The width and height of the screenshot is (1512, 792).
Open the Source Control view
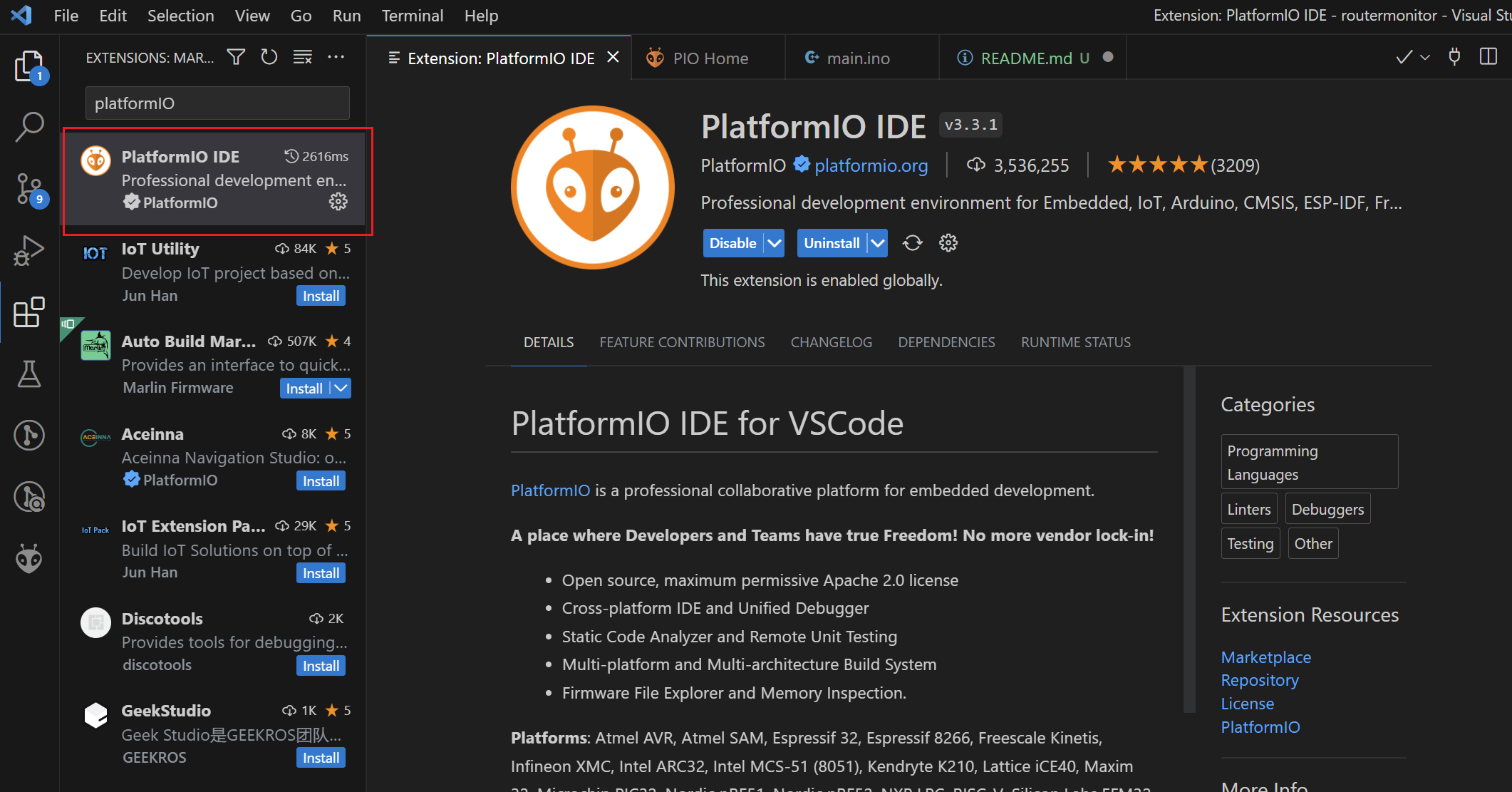(29, 189)
